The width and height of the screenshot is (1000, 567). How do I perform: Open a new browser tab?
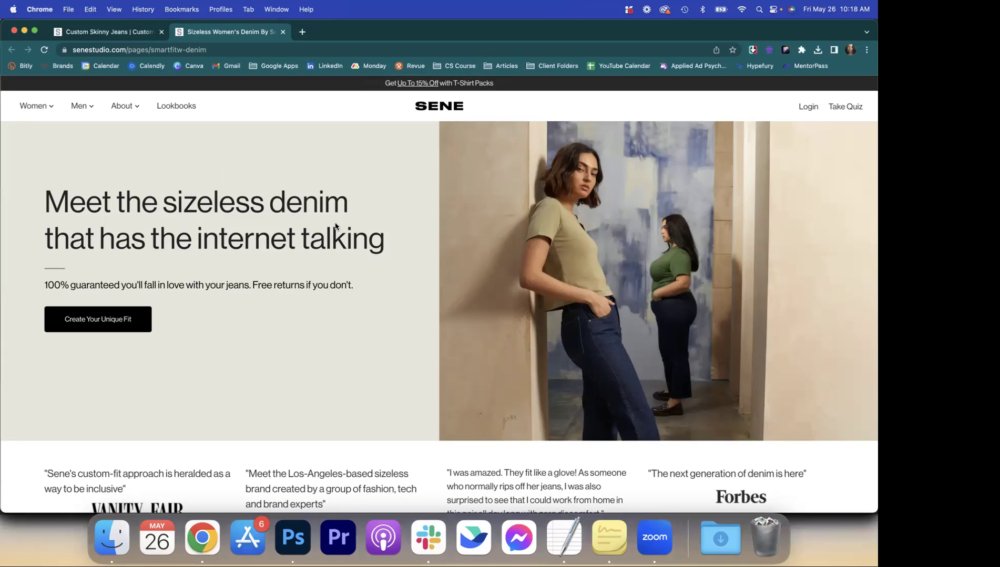(302, 32)
